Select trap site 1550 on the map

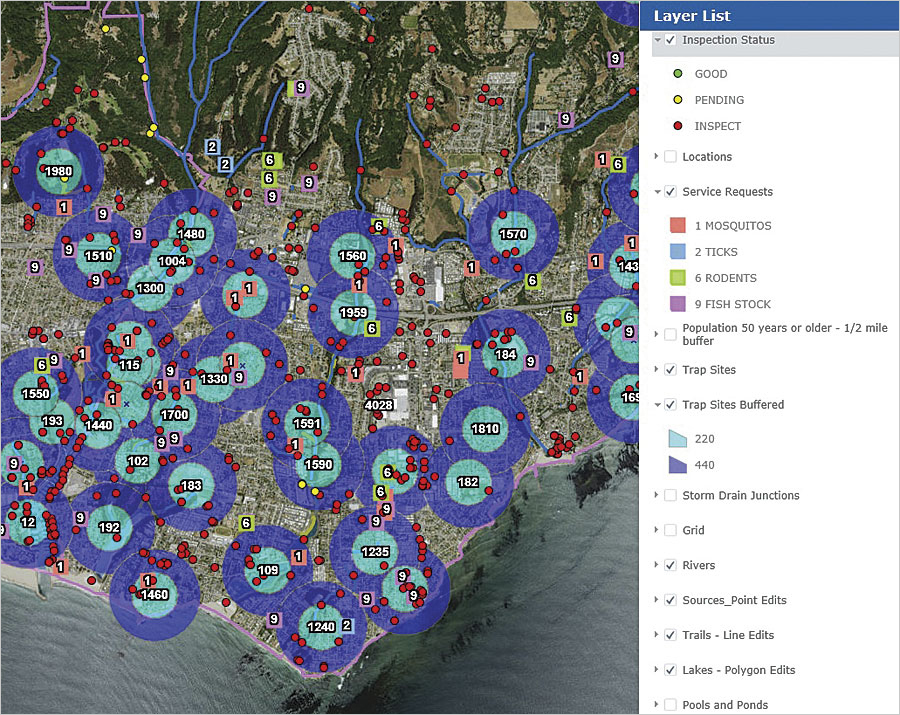[x=36, y=394]
